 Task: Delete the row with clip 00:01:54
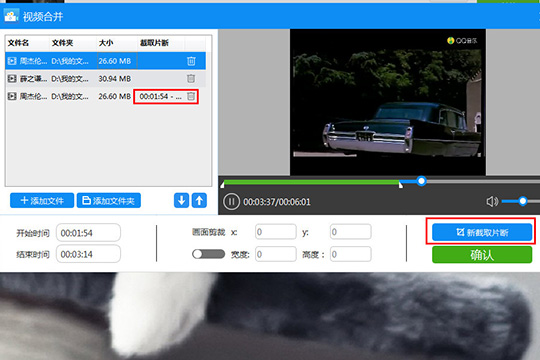click(x=191, y=96)
